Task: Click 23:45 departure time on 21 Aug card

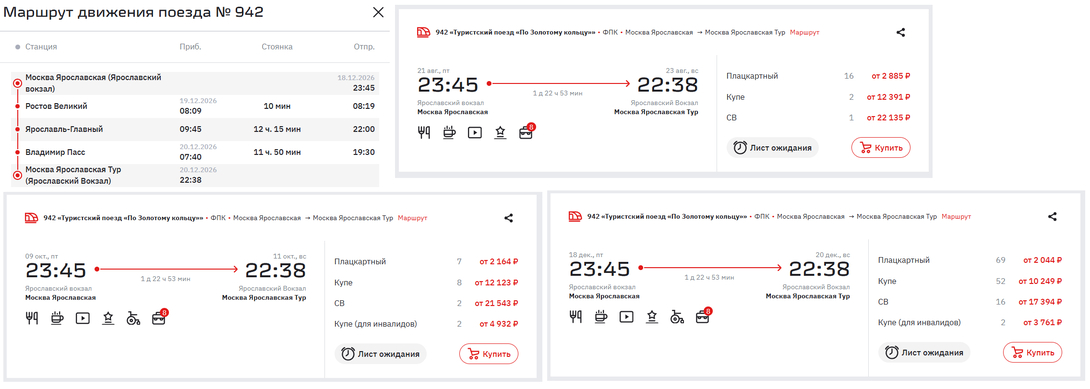Action: pyautogui.click(x=448, y=85)
